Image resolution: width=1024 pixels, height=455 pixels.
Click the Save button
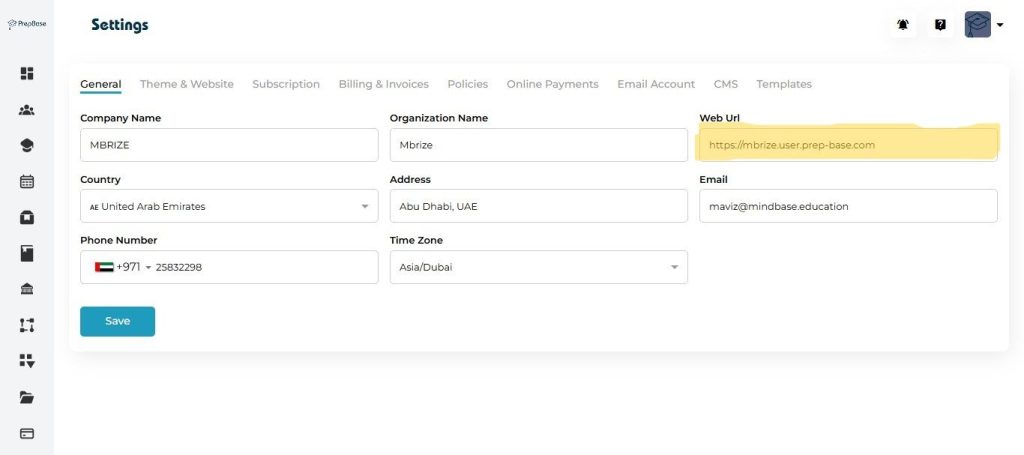tap(117, 321)
